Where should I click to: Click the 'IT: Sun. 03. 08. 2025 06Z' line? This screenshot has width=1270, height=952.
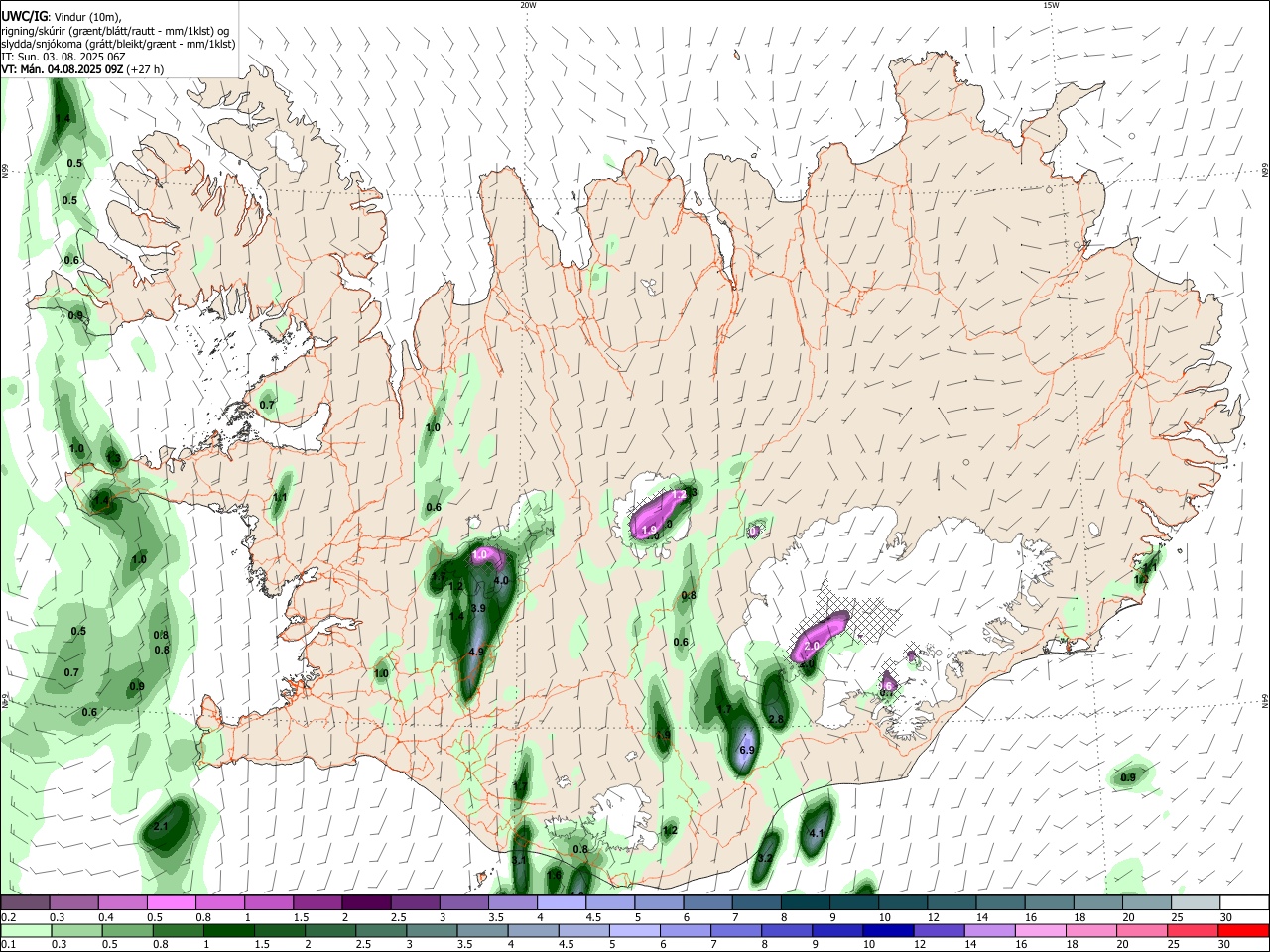click(63, 57)
